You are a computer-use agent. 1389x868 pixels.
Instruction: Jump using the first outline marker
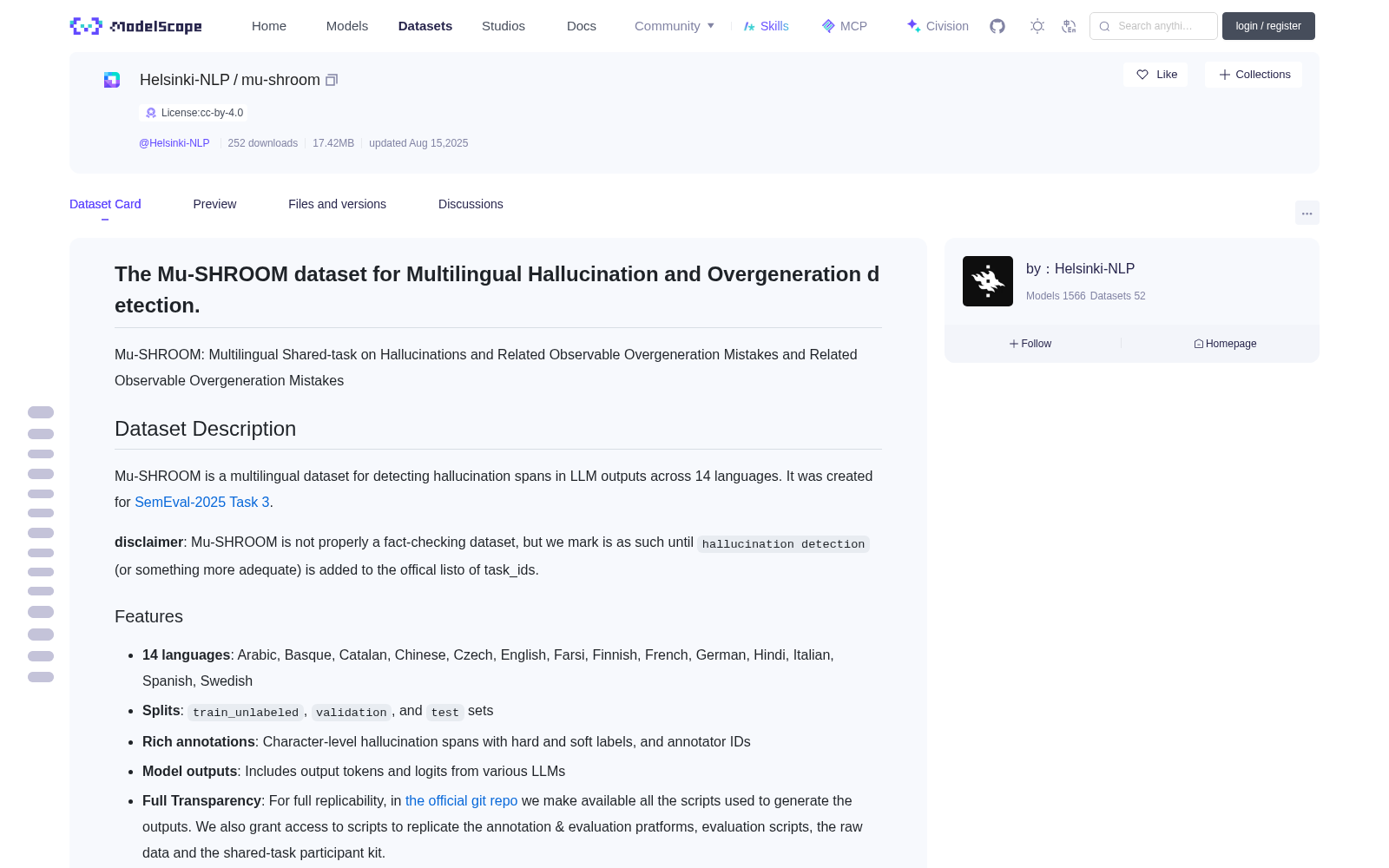point(41,412)
